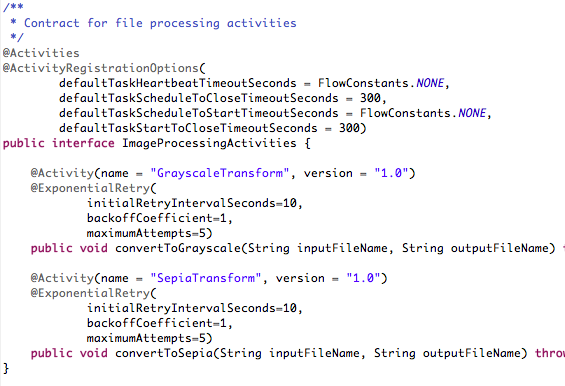Click defaultTaskScheduleToCloseTimeoutSeconds parameter

coord(199,98)
